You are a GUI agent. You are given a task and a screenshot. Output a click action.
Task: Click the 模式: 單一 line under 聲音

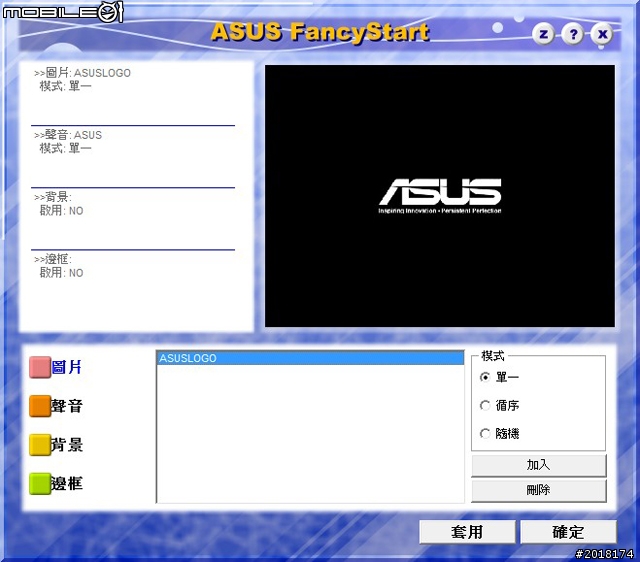pyautogui.click(x=65, y=148)
